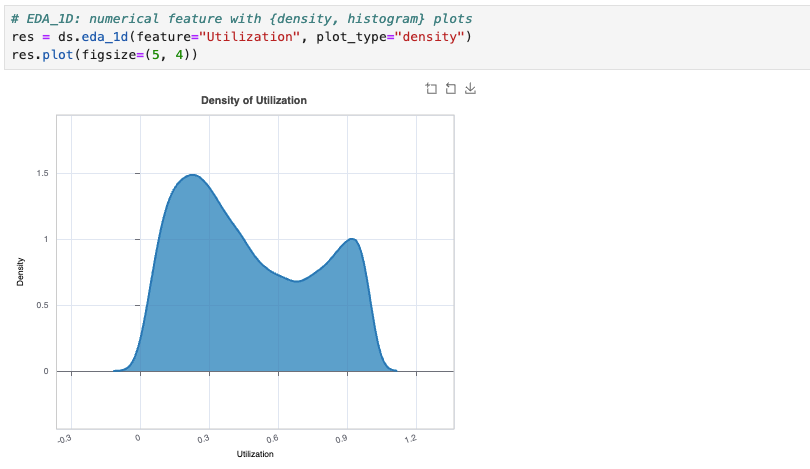Click the "density" plot_type string in code
The image size is (810, 469).
430,37
